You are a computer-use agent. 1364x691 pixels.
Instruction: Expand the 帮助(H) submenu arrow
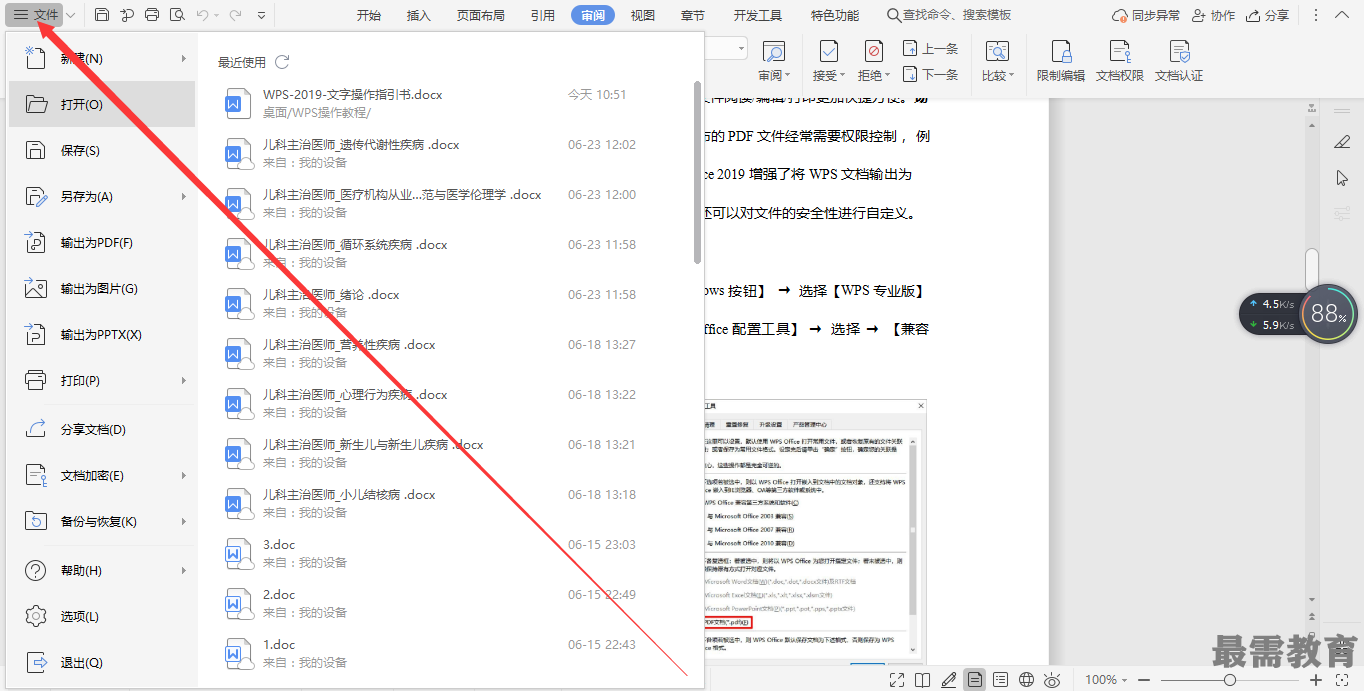point(184,570)
